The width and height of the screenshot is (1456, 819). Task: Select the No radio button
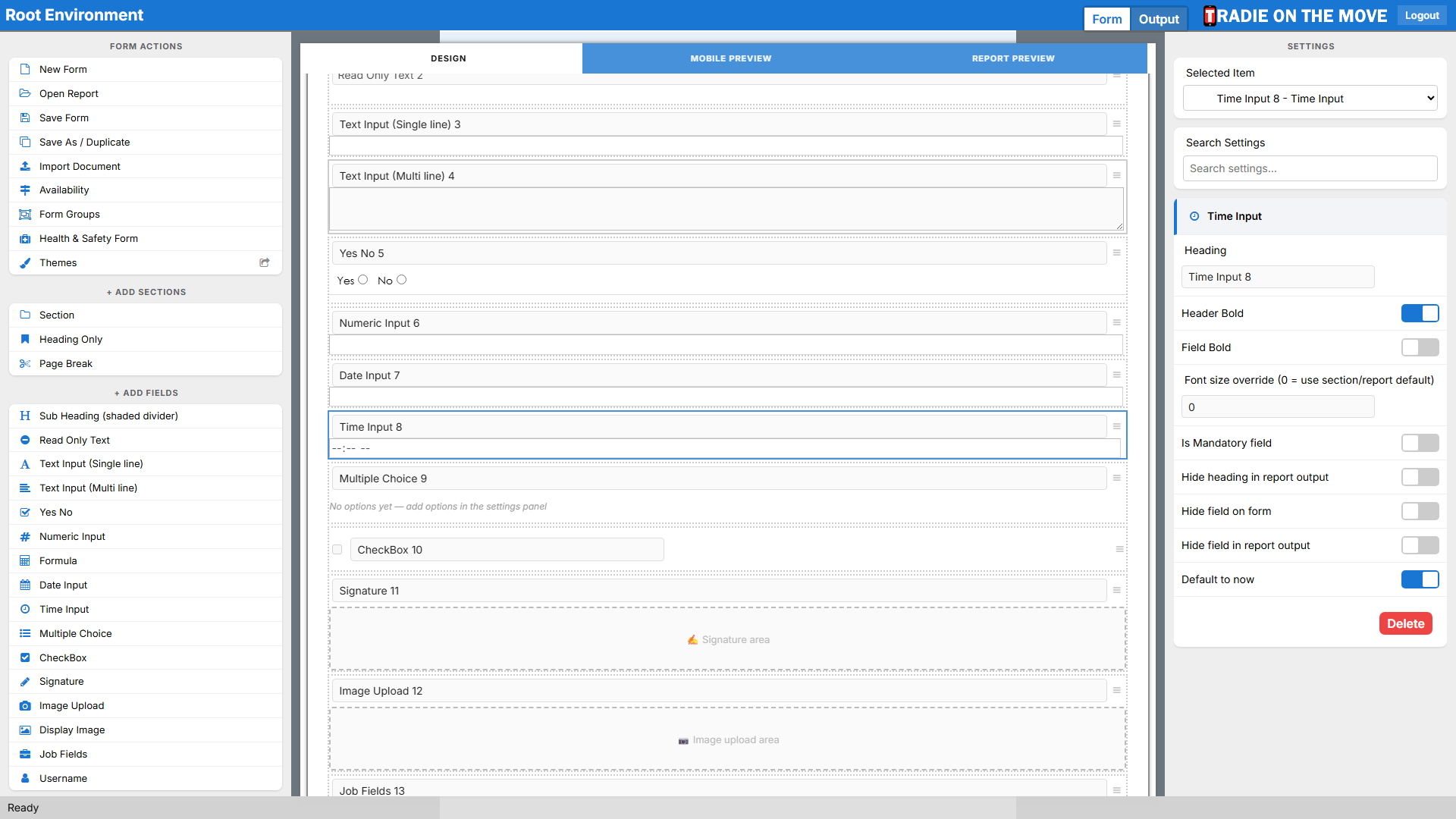tap(402, 280)
